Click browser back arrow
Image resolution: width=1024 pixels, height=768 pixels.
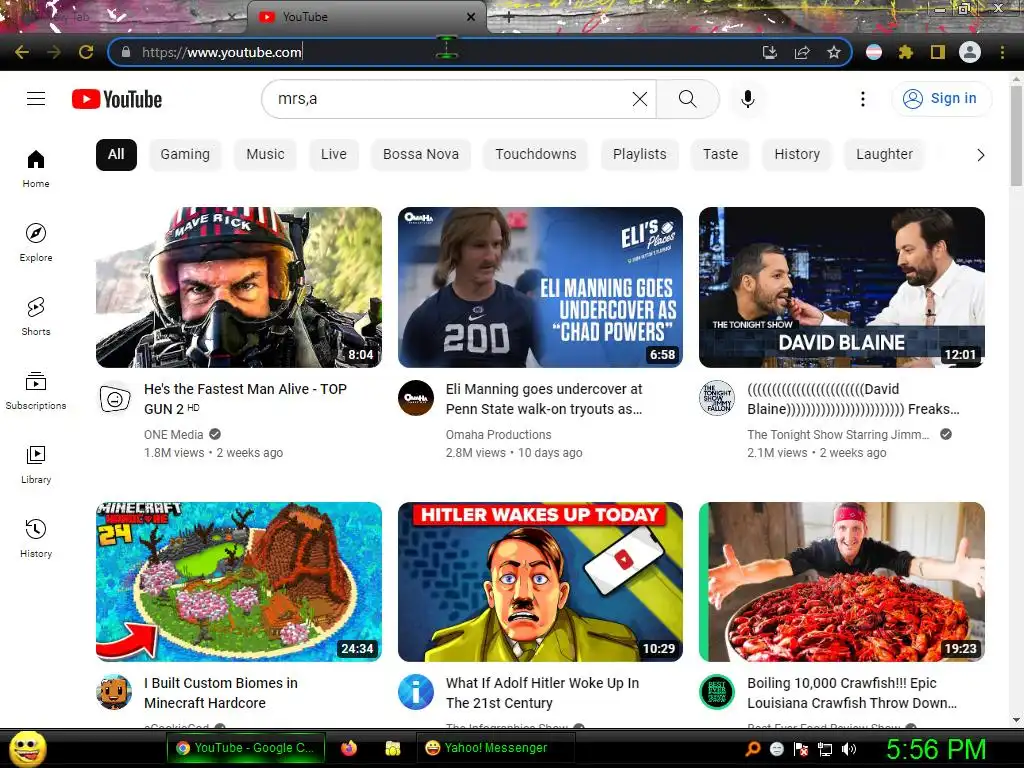point(22,52)
